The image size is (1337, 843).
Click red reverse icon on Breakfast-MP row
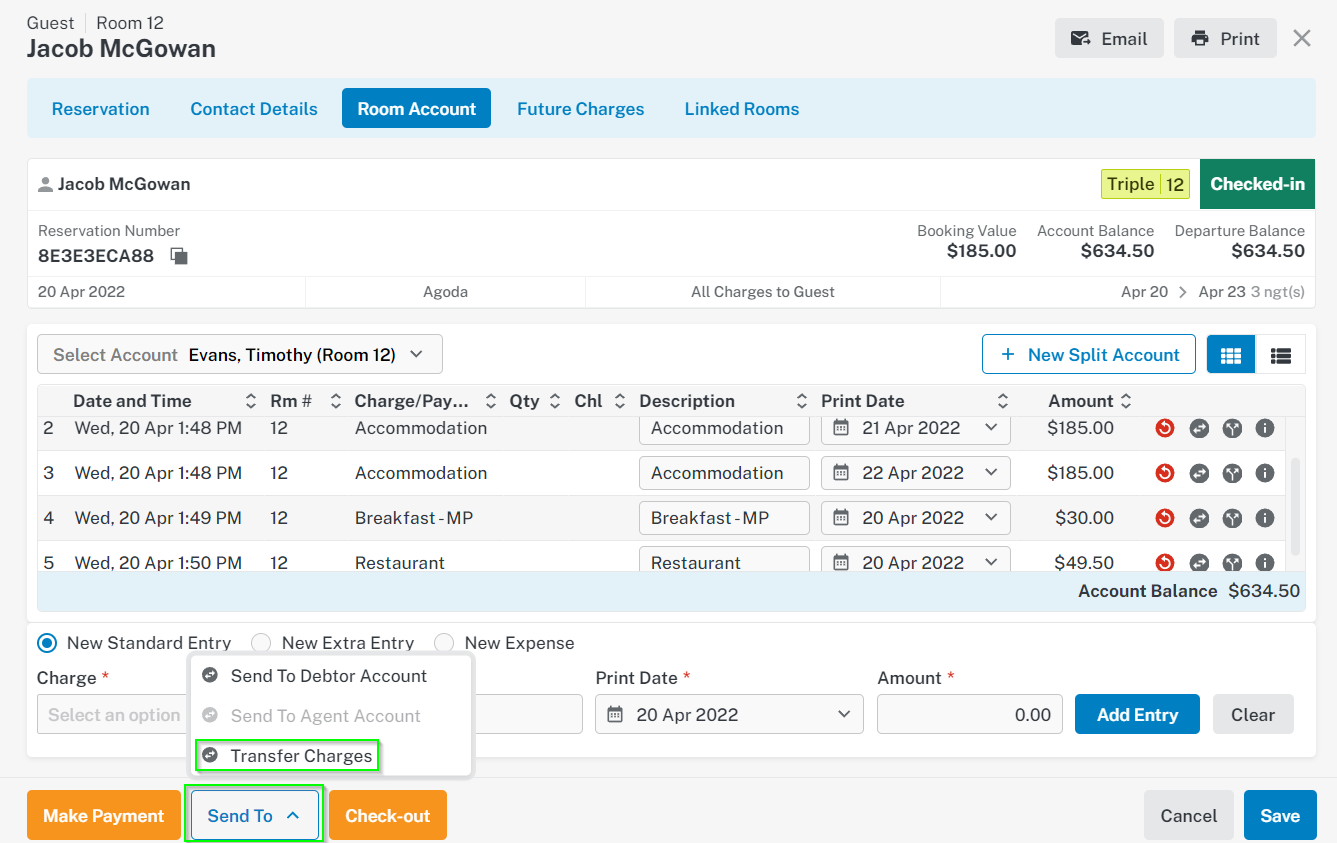tap(1164, 518)
